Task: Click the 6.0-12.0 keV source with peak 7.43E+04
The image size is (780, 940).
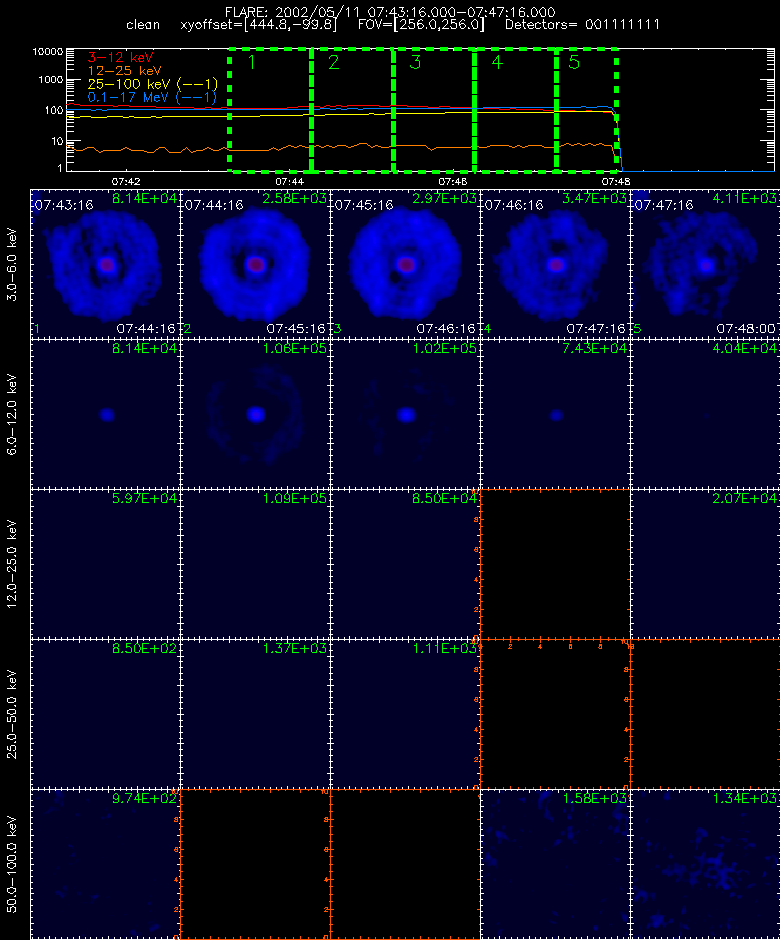Action: pyautogui.click(x=556, y=415)
